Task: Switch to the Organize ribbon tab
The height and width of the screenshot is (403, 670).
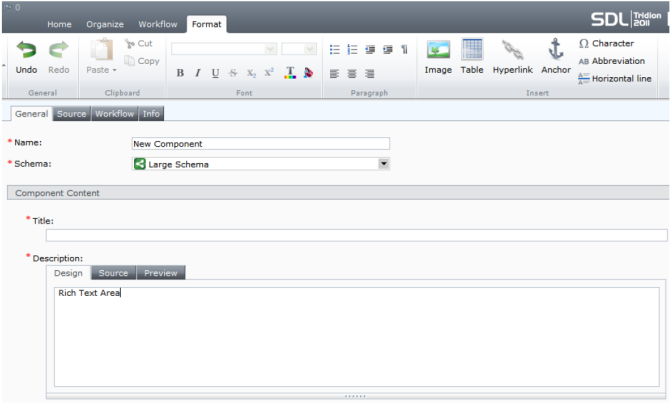Action: (104, 23)
